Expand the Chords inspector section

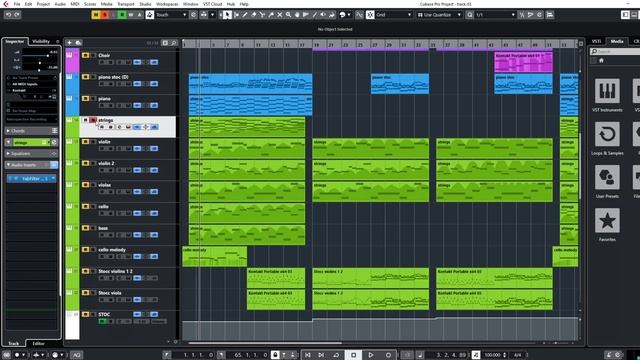[8, 131]
